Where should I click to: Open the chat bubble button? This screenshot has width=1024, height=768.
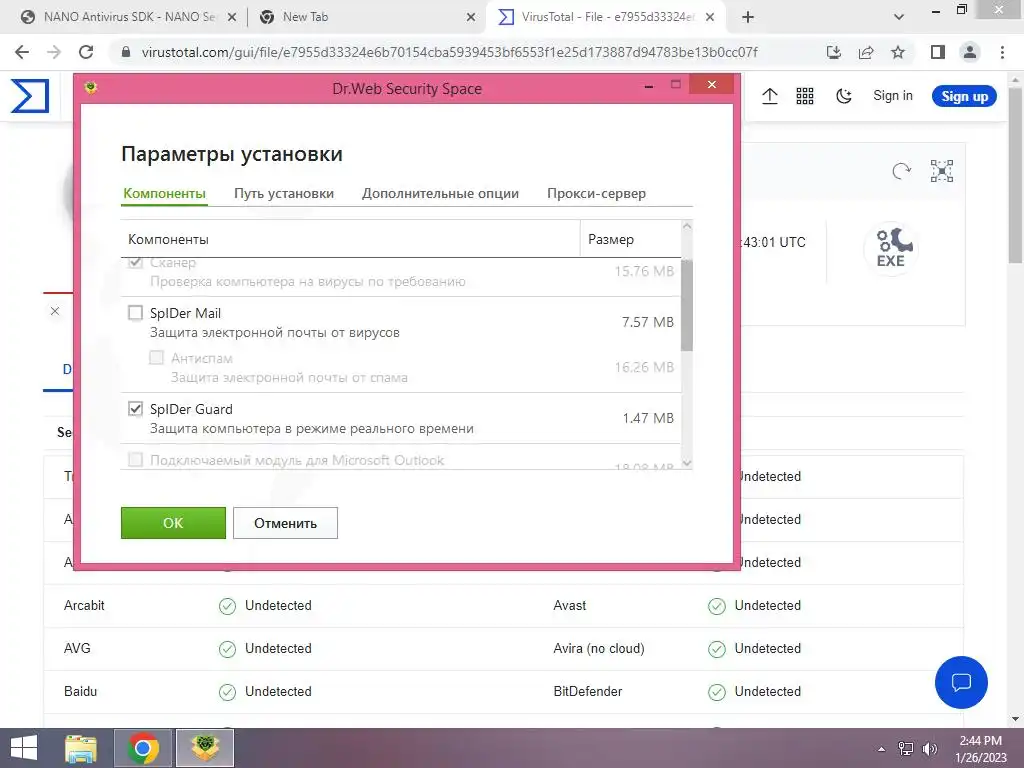coord(961,682)
